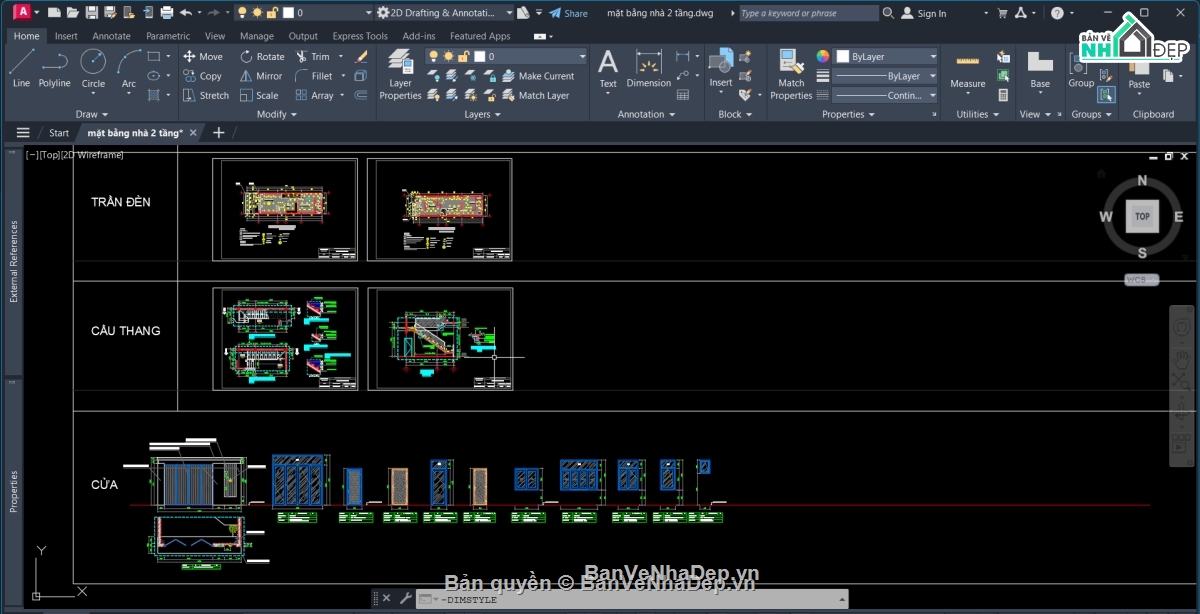This screenshot has height=614, width=1200.
Task: Open the Start file tab
Action: (59, 133)
